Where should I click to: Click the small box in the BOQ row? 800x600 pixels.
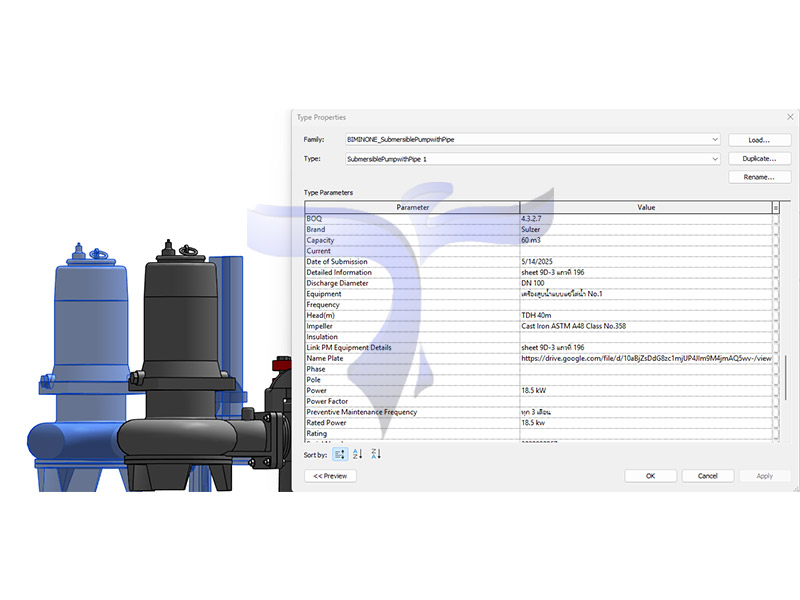click(775, 218)
